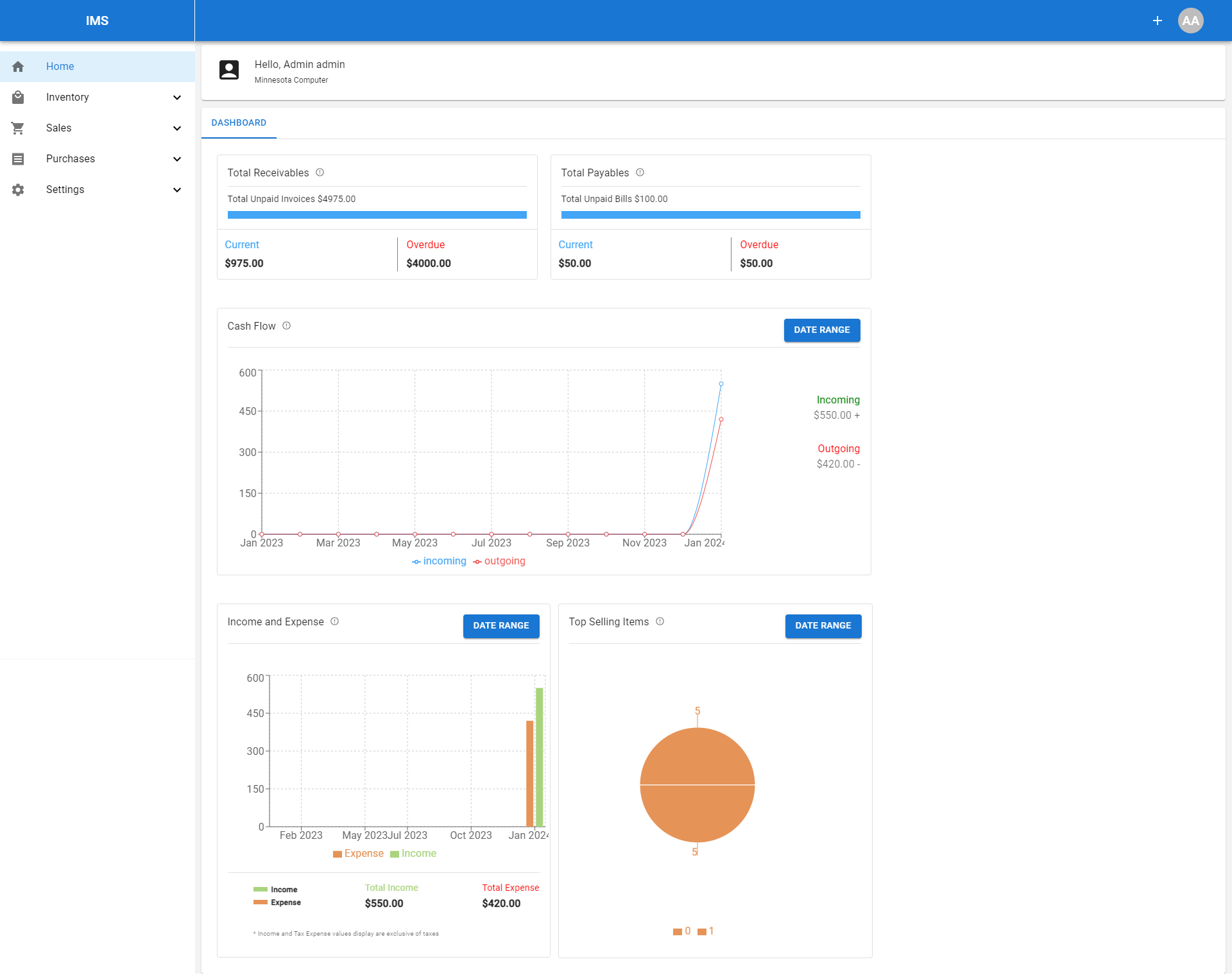Click Top Selling Items DATE RANGE button
The width and height of the screenshot is (1232, 980).
click(823, 626)
